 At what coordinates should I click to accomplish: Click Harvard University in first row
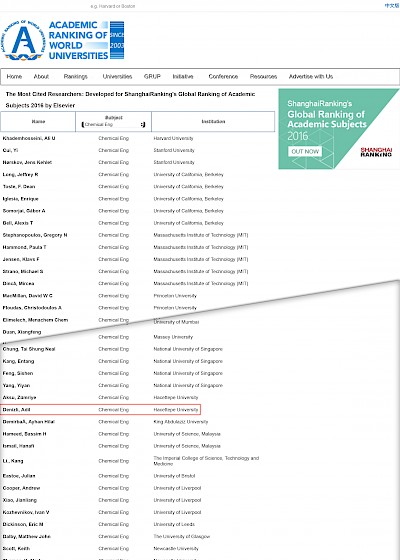coord(173,138)
